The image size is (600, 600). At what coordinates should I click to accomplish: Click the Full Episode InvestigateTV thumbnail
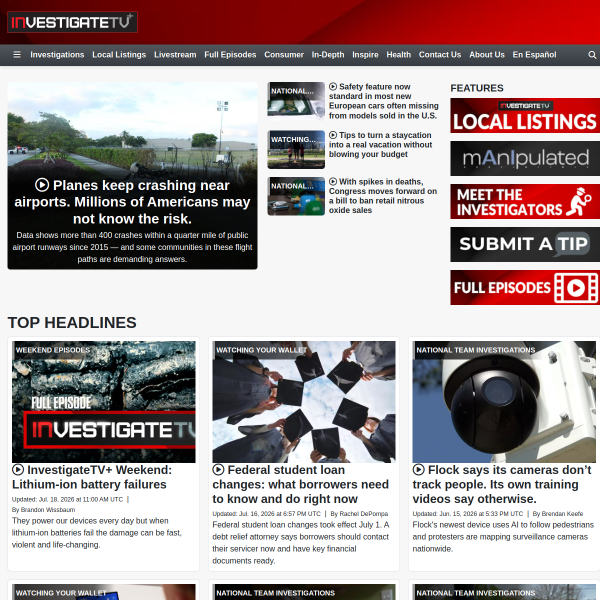click(104, 402)
